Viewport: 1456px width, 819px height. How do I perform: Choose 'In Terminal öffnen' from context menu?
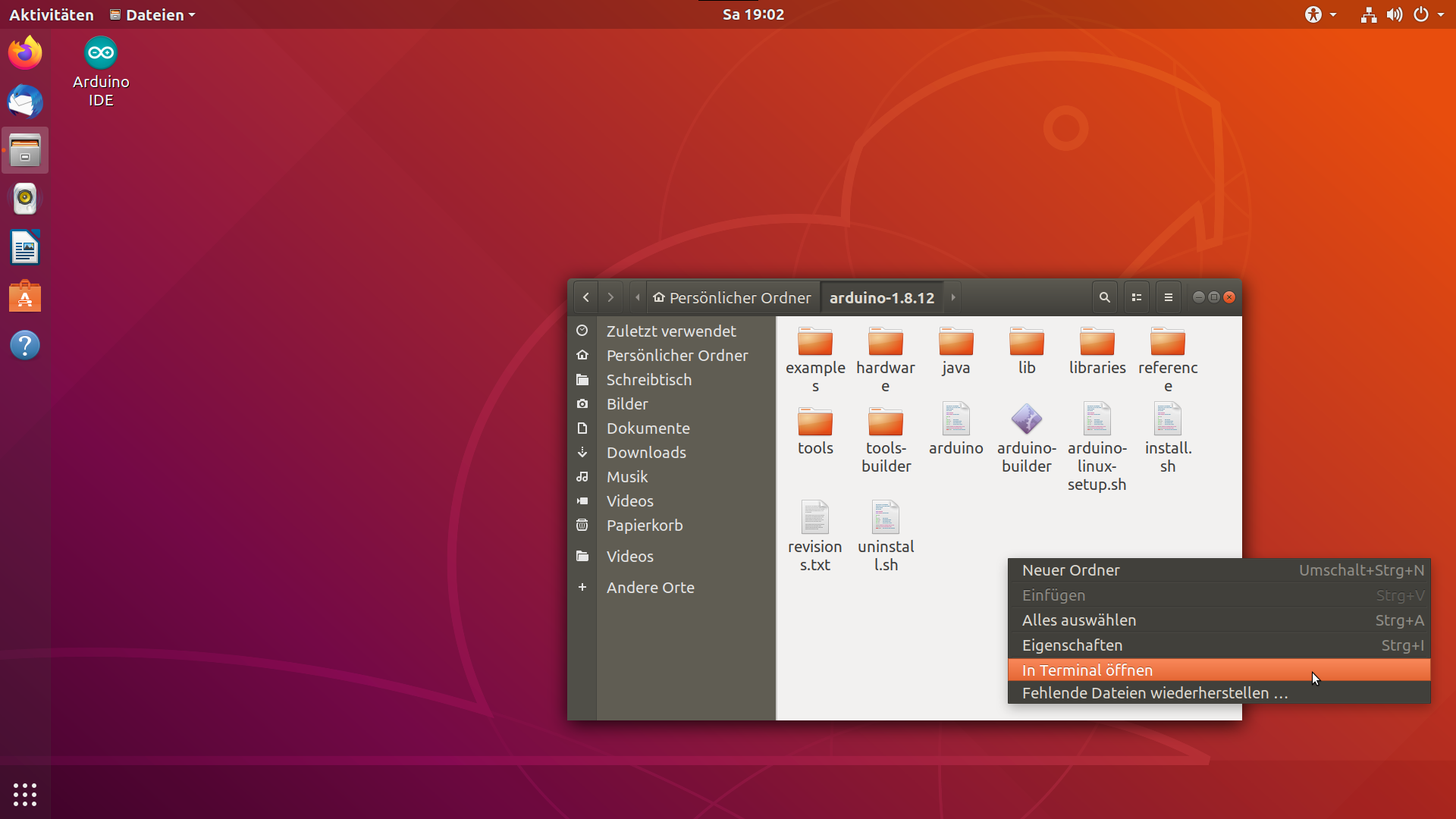tap(1219, 670)
